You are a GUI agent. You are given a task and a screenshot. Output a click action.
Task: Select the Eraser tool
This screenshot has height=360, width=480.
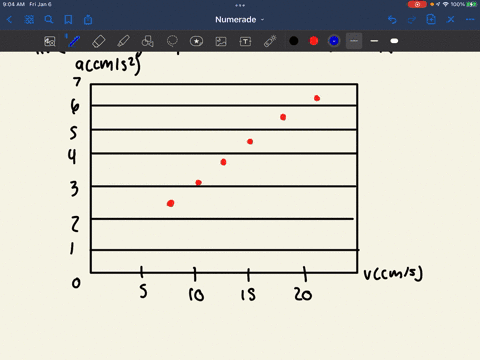pos(98,41)
